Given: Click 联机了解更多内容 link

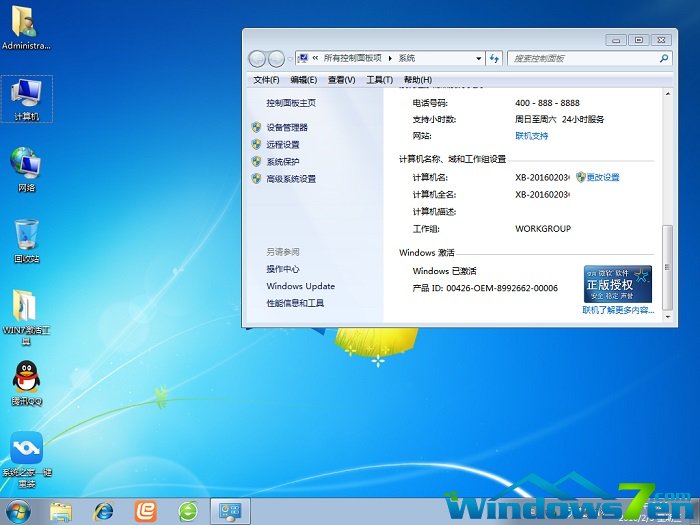Looking at the screenshot, I should pos(618,310).
